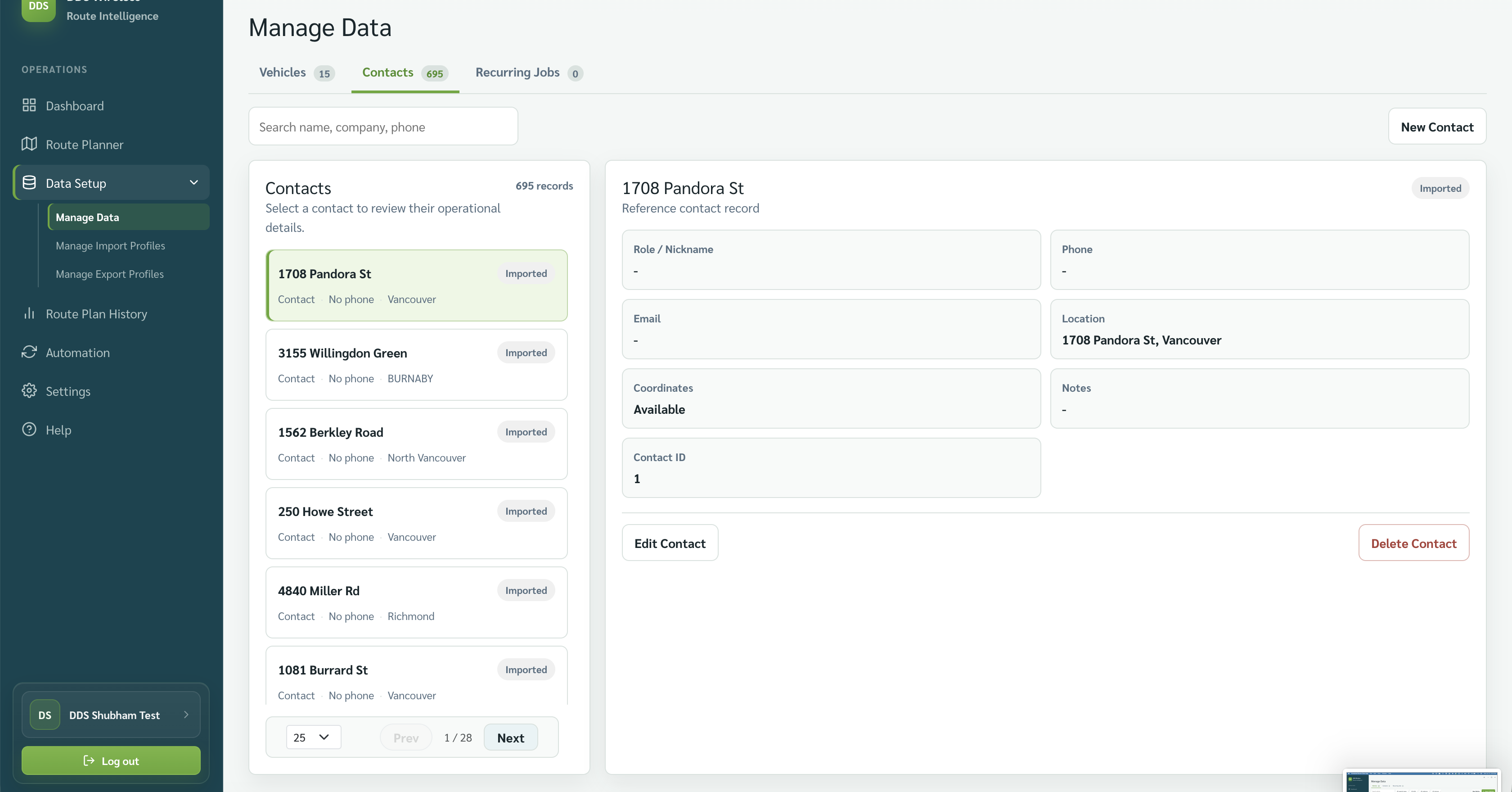This screenshot has height=792, width=1512.
Task: Click the Recurring Jobs count badge 0
Action: [575, 73]
